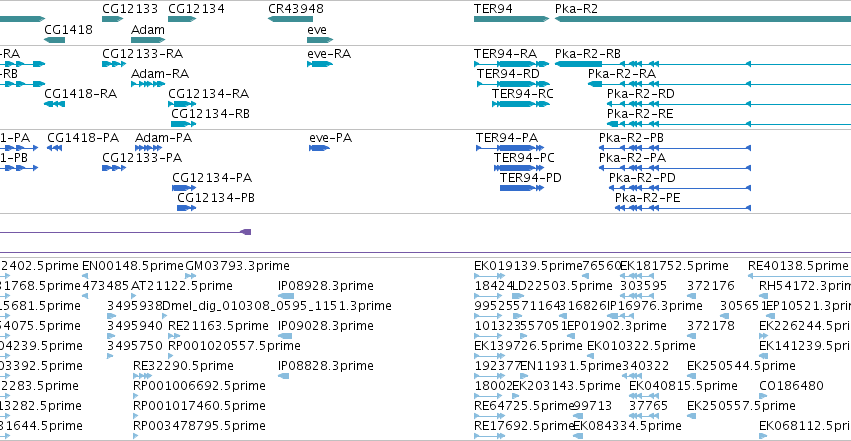
Task: Click the Pka-R2 gene label
Action: (576, 9)
